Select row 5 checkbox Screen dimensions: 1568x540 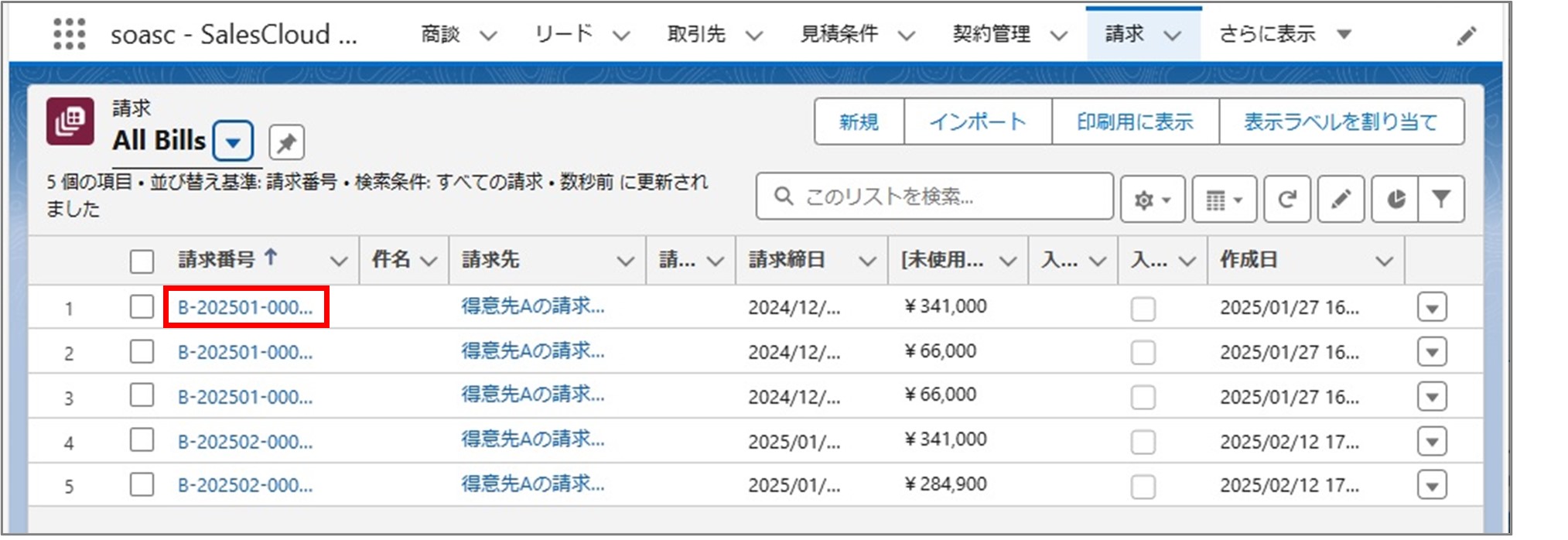[x=142, y=485]
